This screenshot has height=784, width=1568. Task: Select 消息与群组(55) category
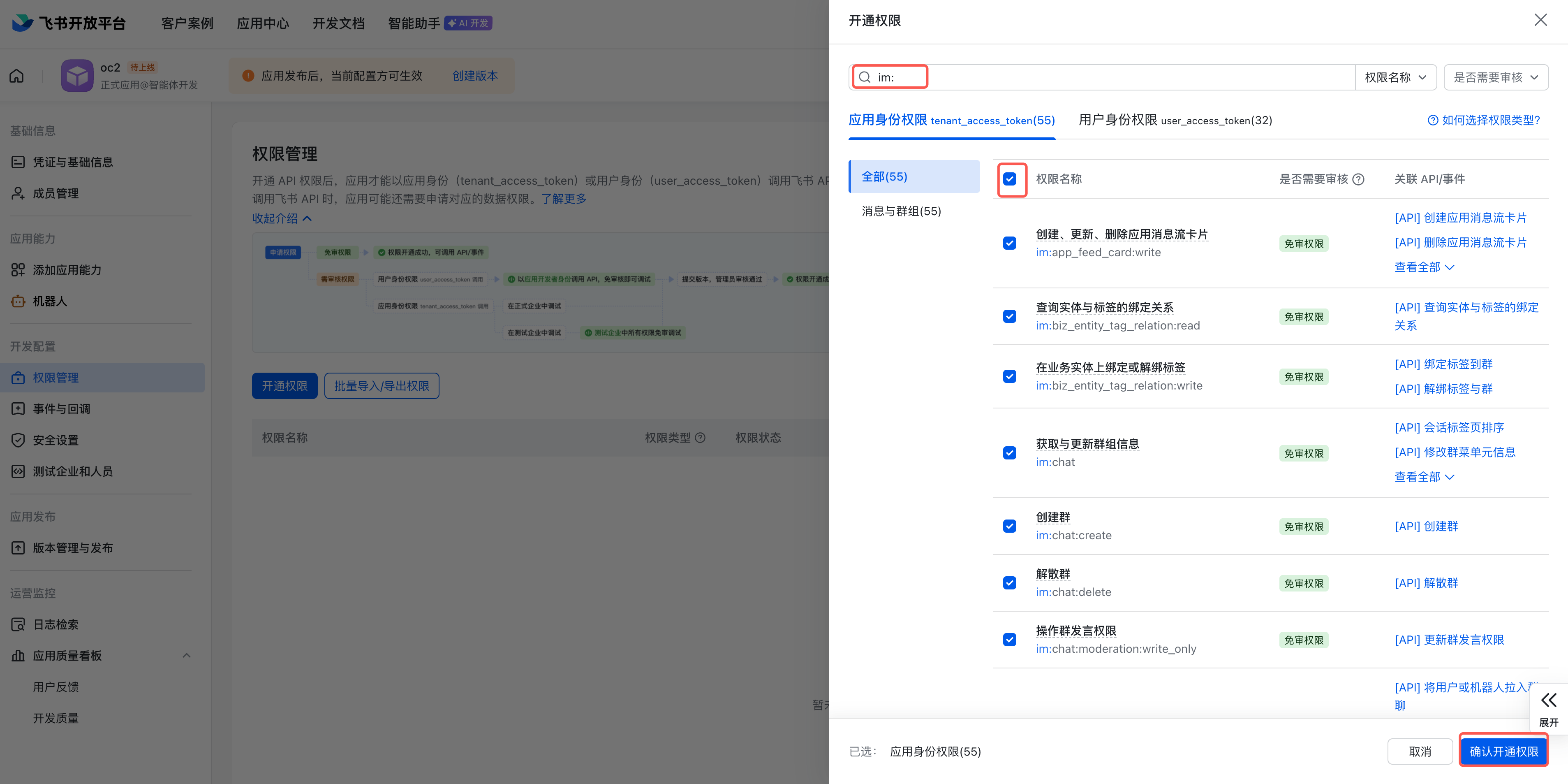pos(901,211)
